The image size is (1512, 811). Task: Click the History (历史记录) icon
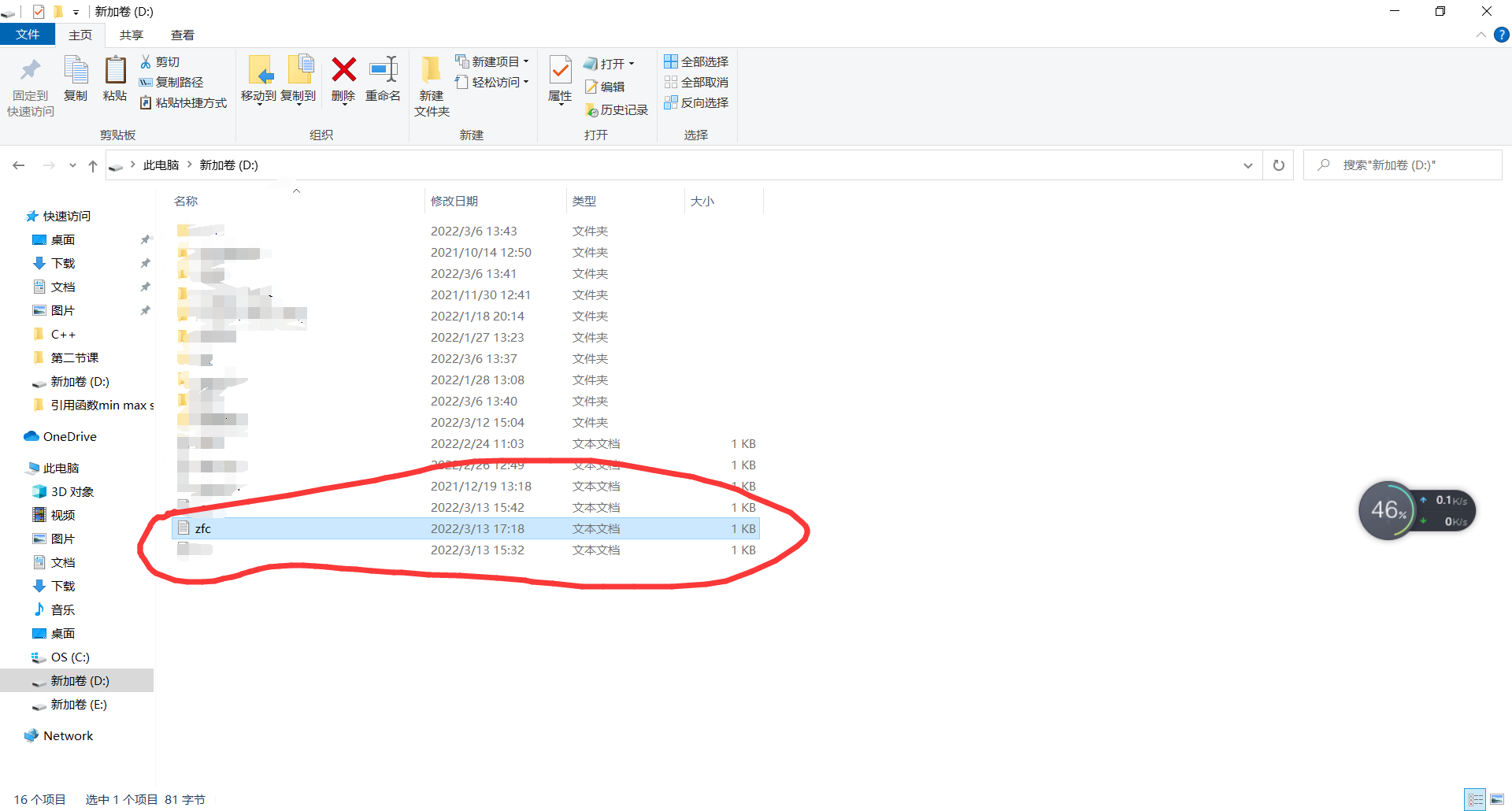click(591, 110)
